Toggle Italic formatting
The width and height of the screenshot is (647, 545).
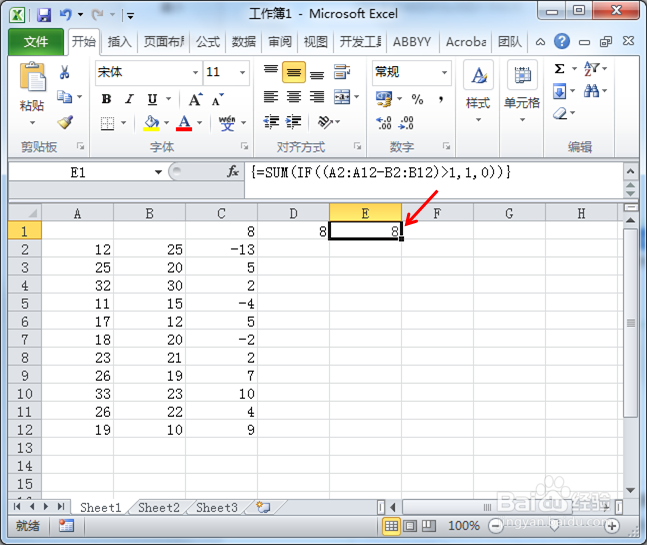tap(130, 99)
